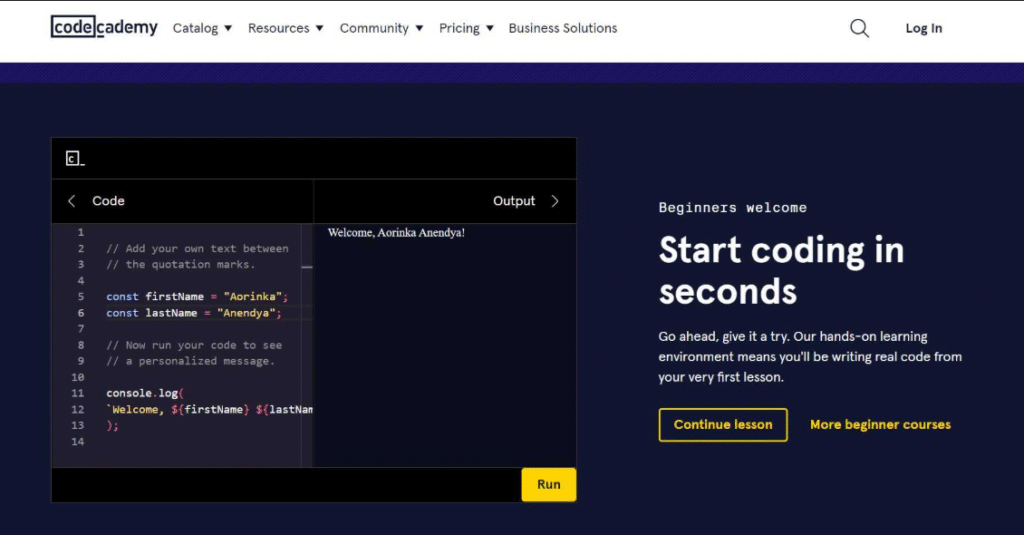Switch to the Code tab
Image resolution: width=1024 pixels, height=535 pixels.
tap(108, 201)
